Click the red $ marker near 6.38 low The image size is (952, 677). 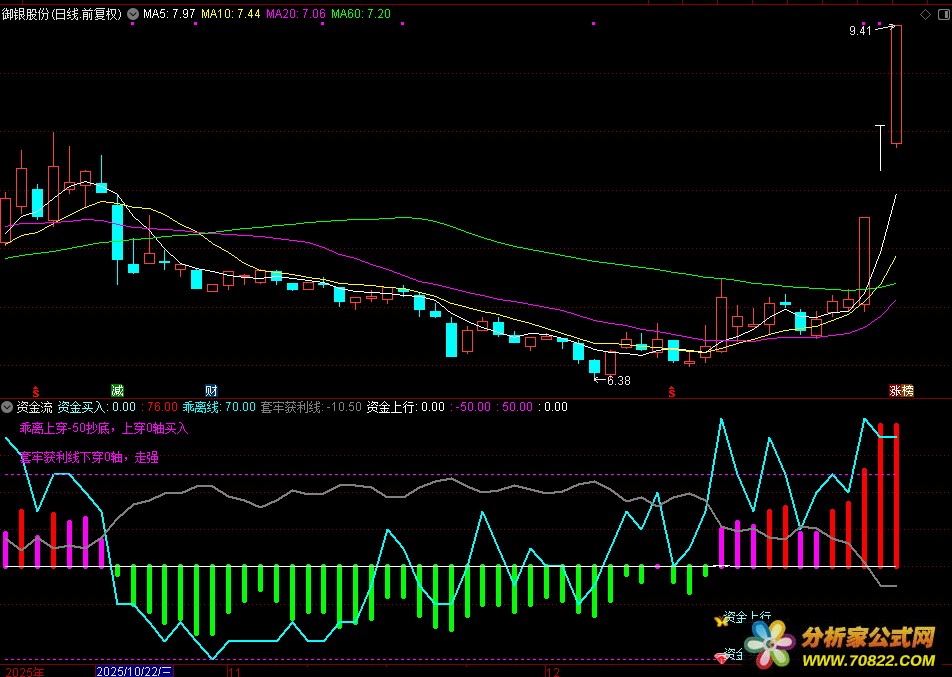coord(672,390)
